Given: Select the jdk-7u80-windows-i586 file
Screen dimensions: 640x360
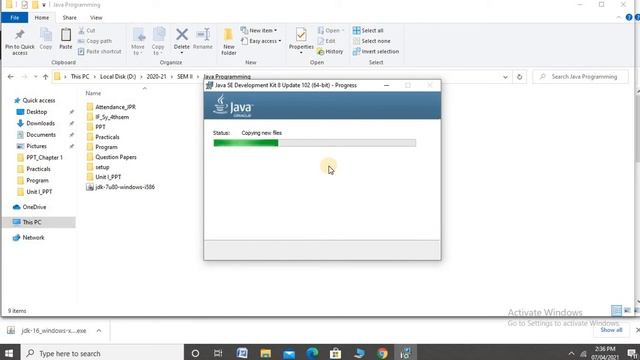Looking at the screenshot, I should 120,187.
